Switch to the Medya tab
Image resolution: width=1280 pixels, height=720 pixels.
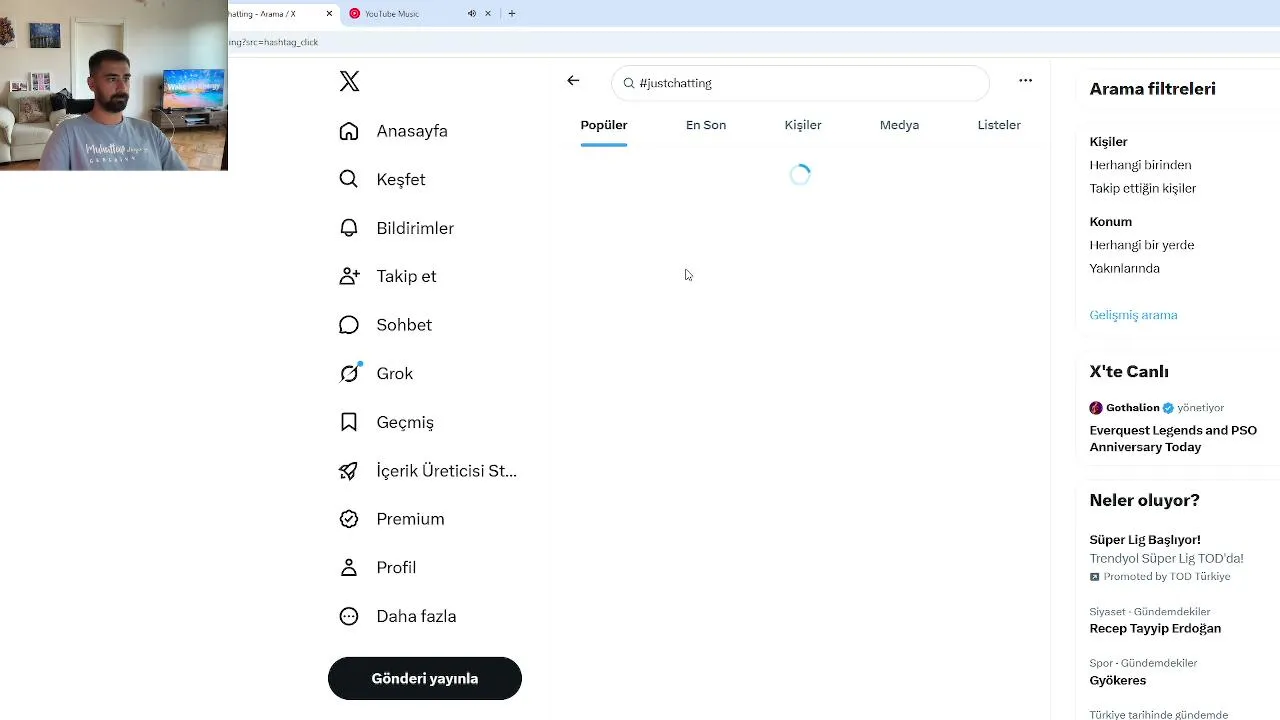[x=899, y=125]
